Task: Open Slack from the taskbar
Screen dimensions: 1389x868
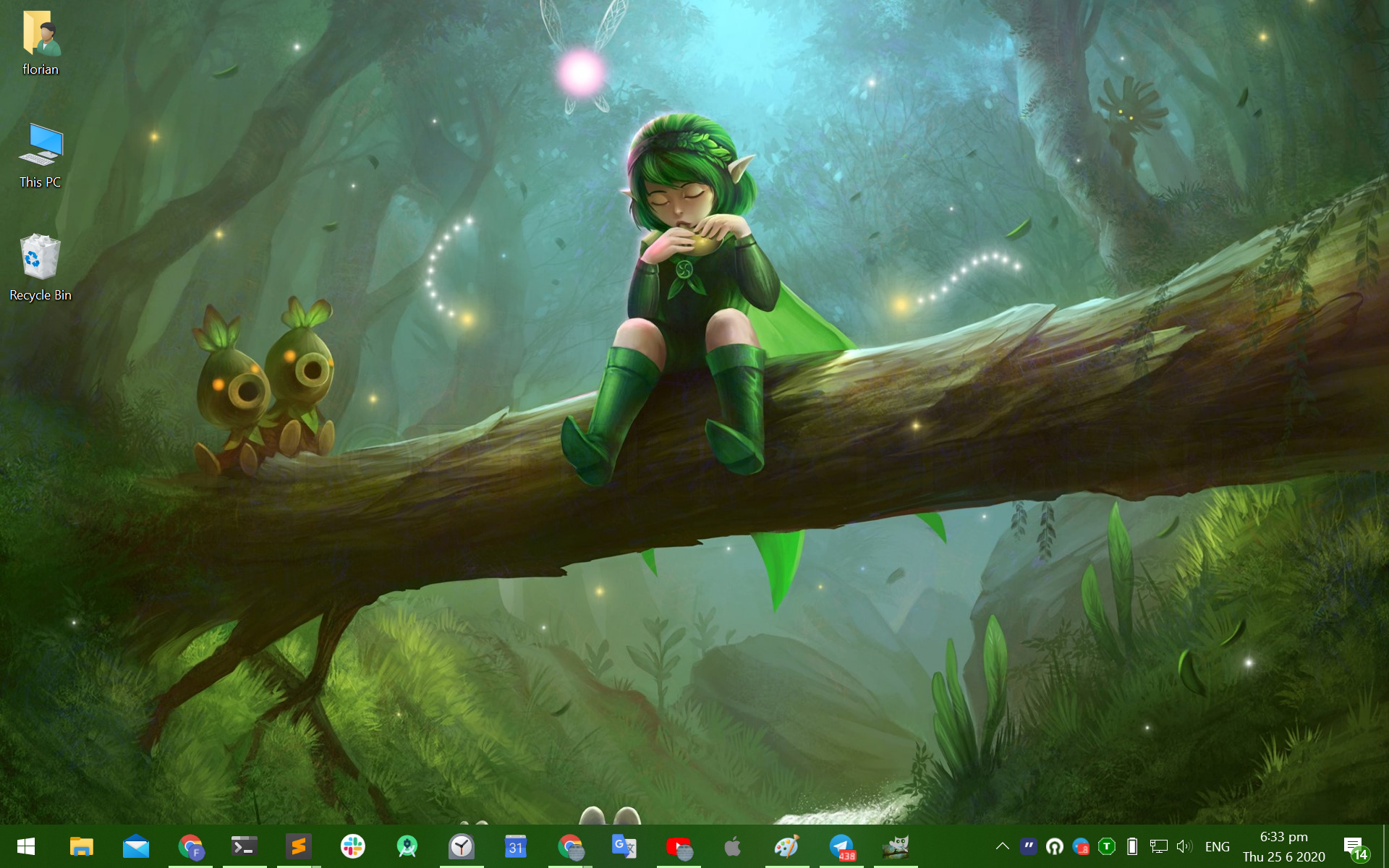Action: point(352,846)
